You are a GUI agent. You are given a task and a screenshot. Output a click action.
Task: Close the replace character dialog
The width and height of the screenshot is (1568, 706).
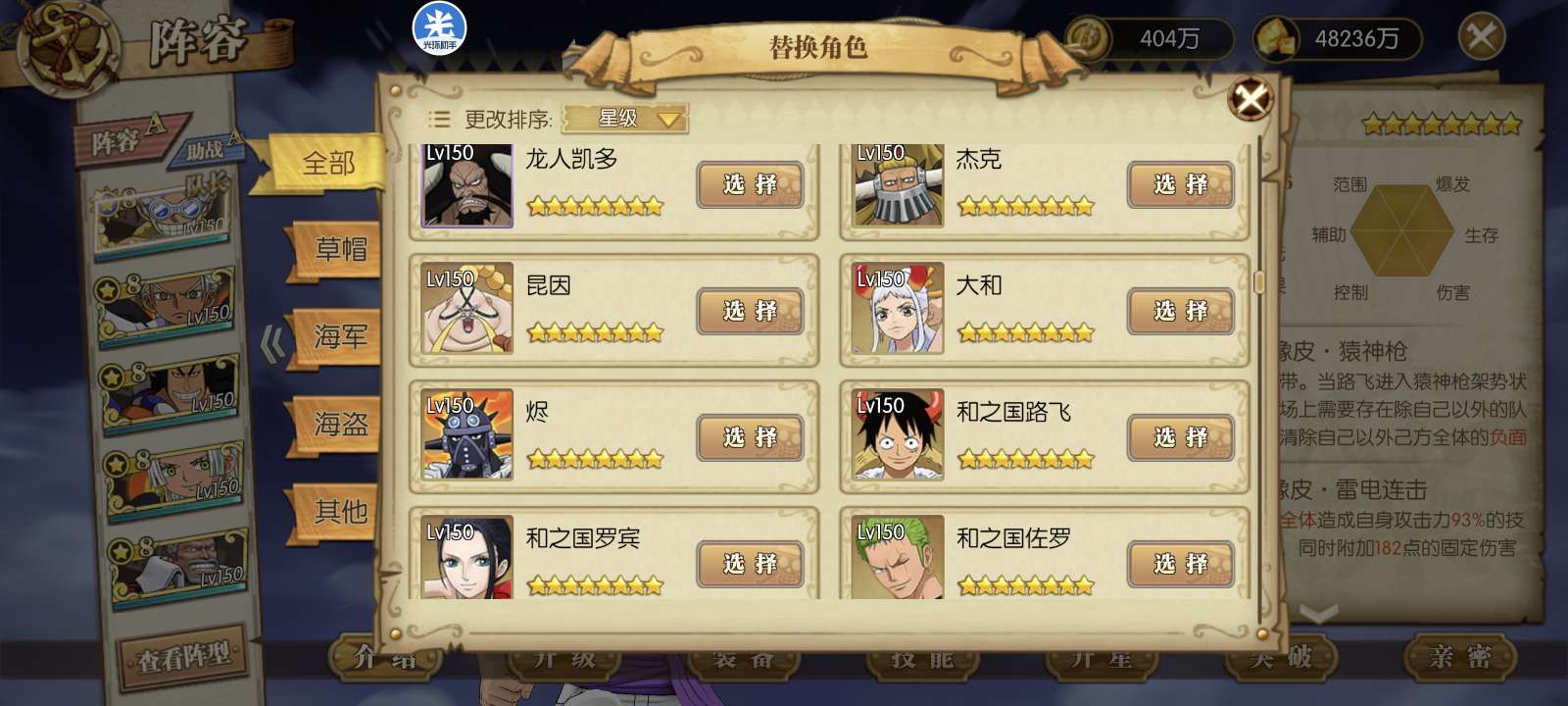click(x=1250, y=98)
